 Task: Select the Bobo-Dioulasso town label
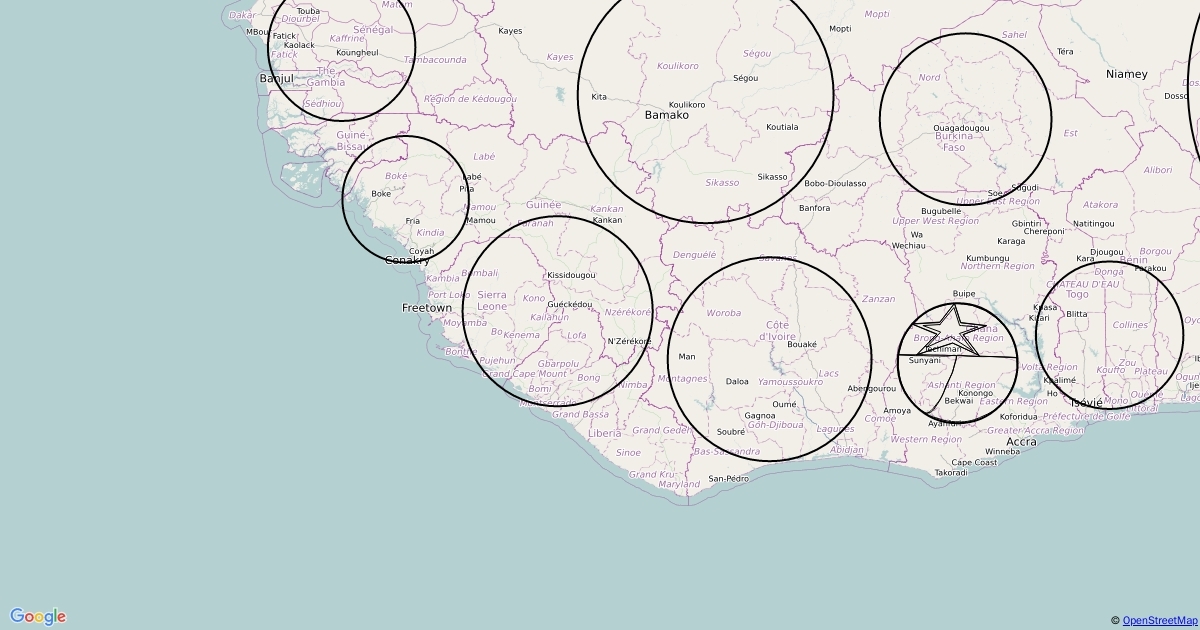835,183
